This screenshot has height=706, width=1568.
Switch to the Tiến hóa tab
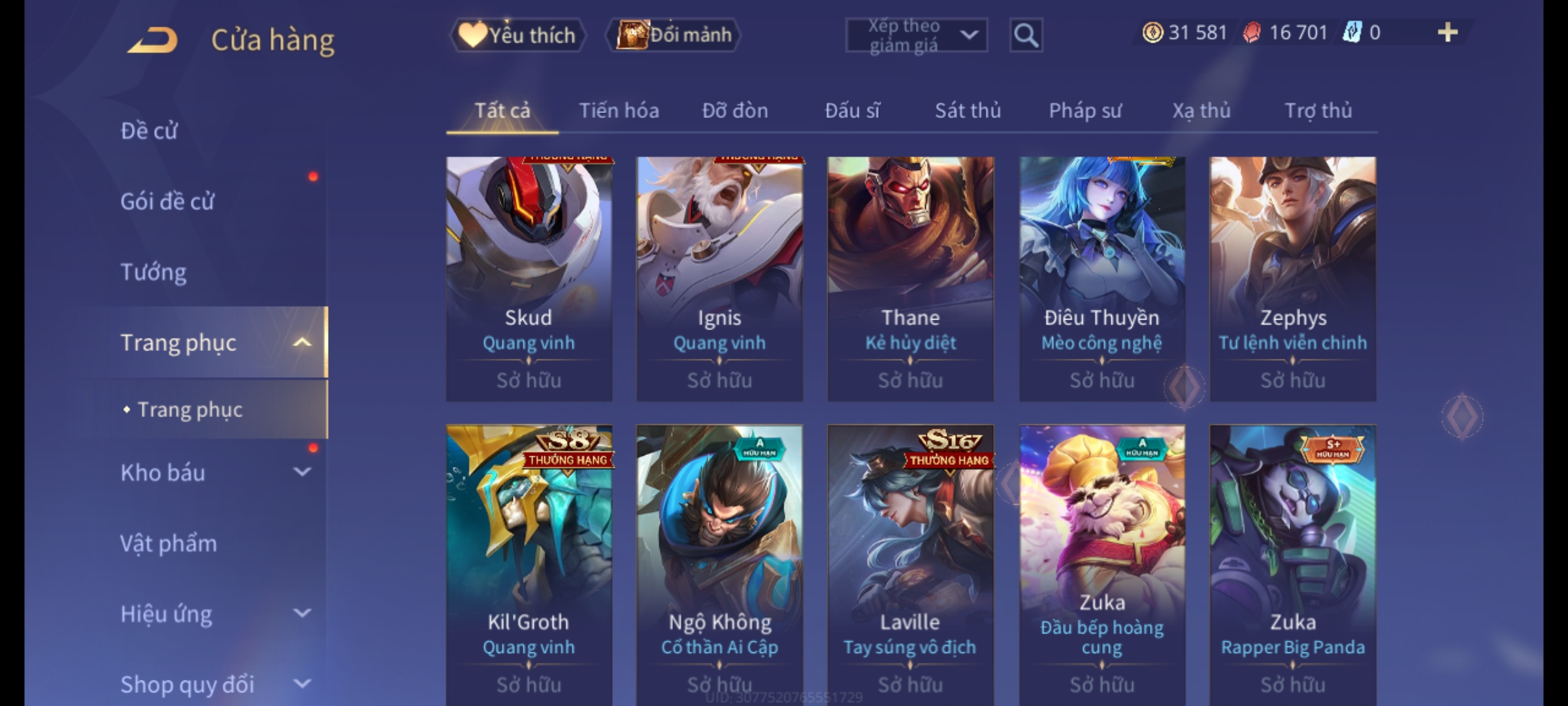pyautogui.click(x=619, y=110)
